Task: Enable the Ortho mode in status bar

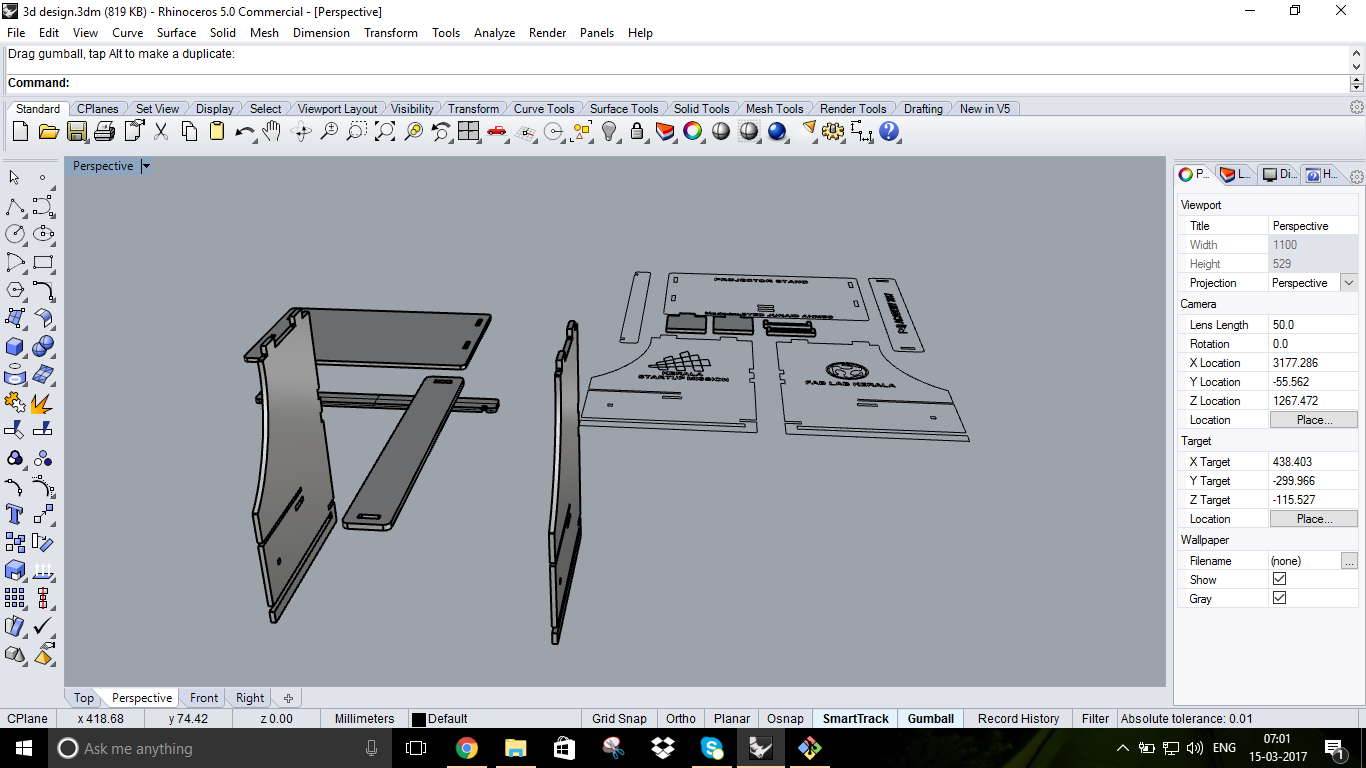Action: tap(680, 718)
